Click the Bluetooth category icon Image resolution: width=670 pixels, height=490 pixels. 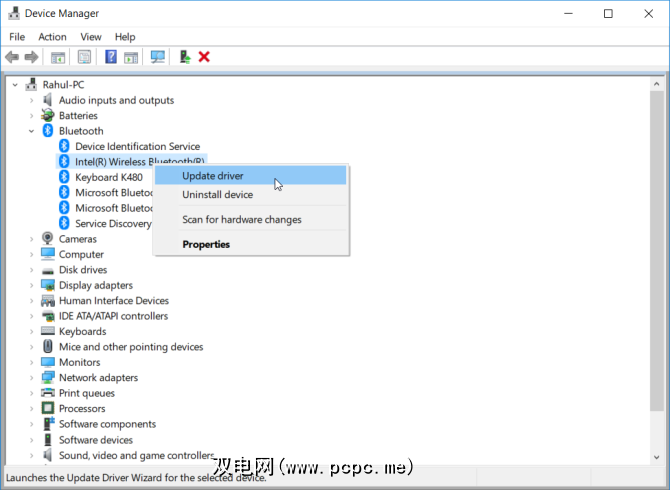click(48, 131)
